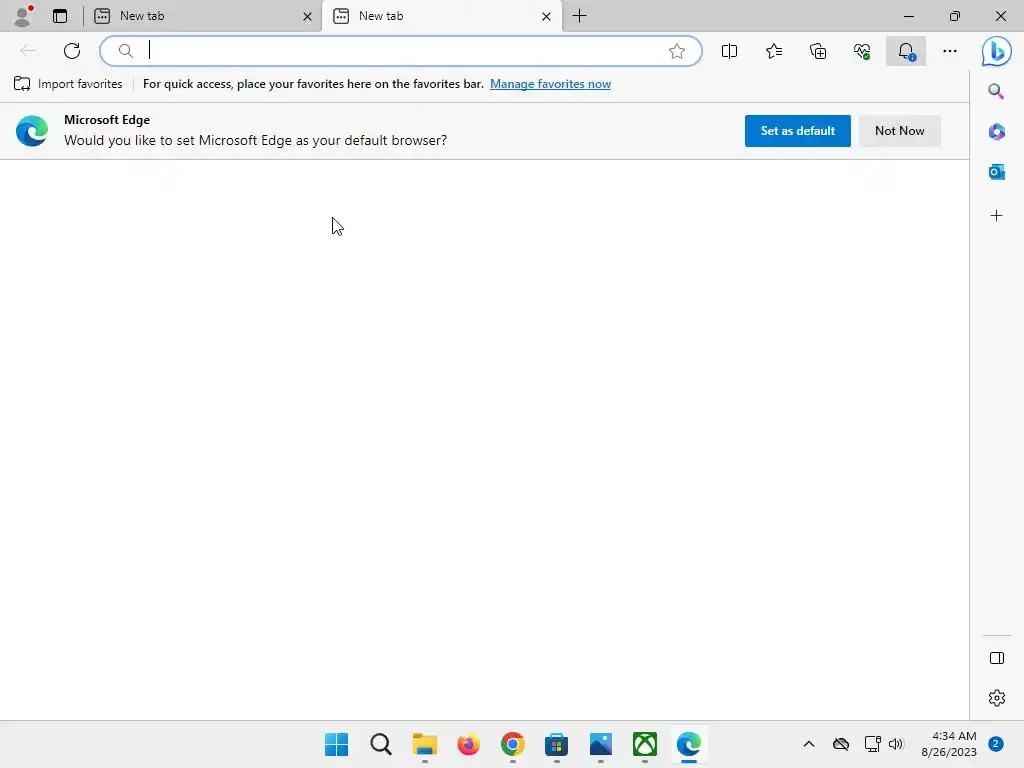Dismiss prompt with Not Now

pyautogui.click(x=899, y=131)
